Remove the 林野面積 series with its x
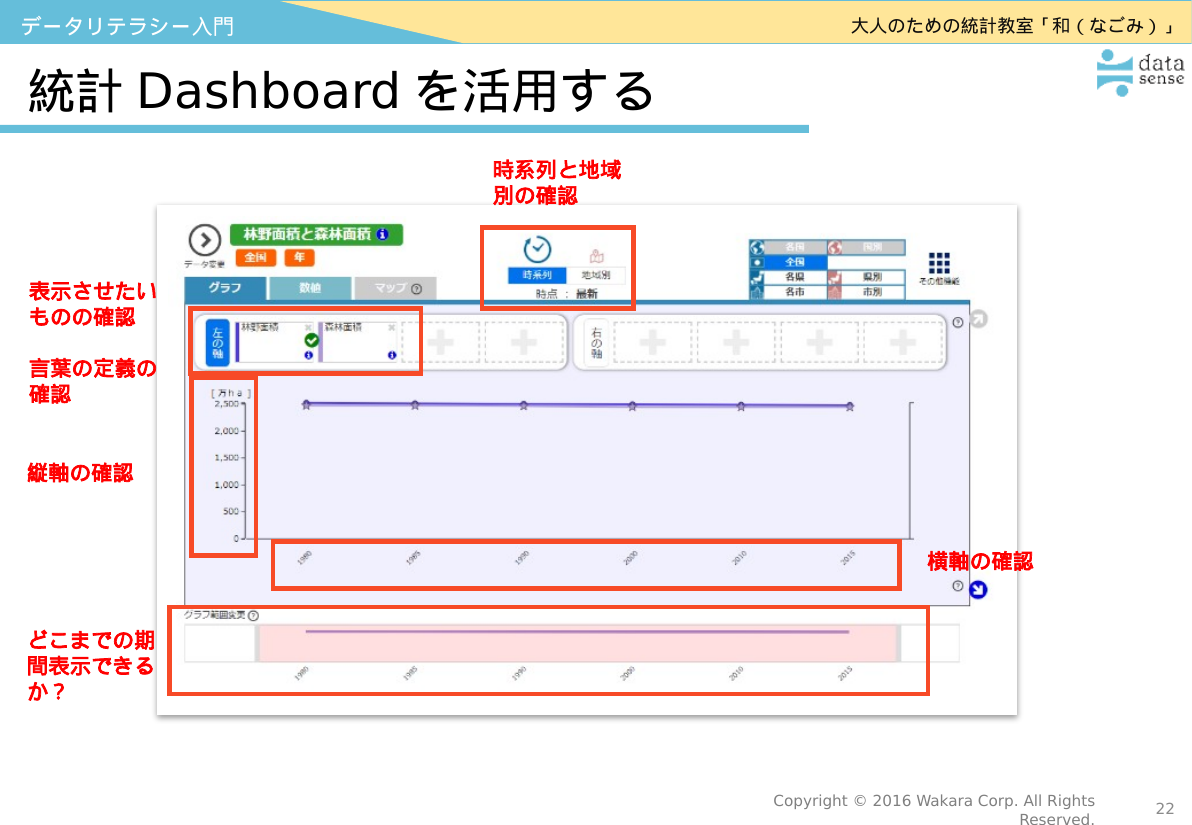This screenshot has height=825, width=1192. point(308,328)
